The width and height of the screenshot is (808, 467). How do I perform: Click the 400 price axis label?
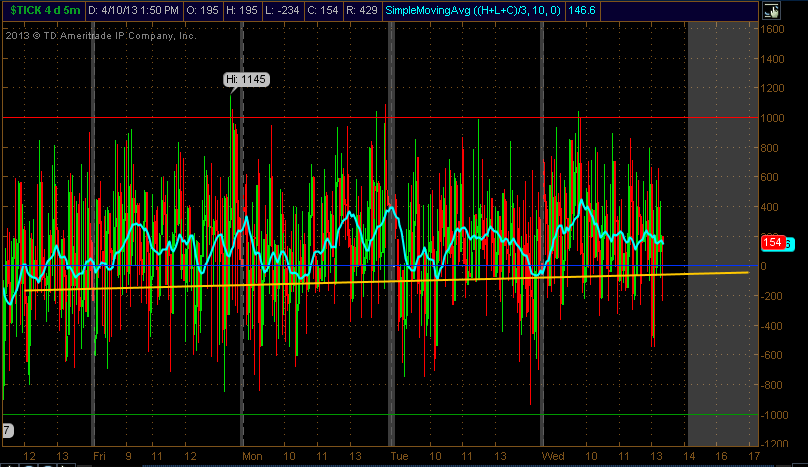(769, 207)
